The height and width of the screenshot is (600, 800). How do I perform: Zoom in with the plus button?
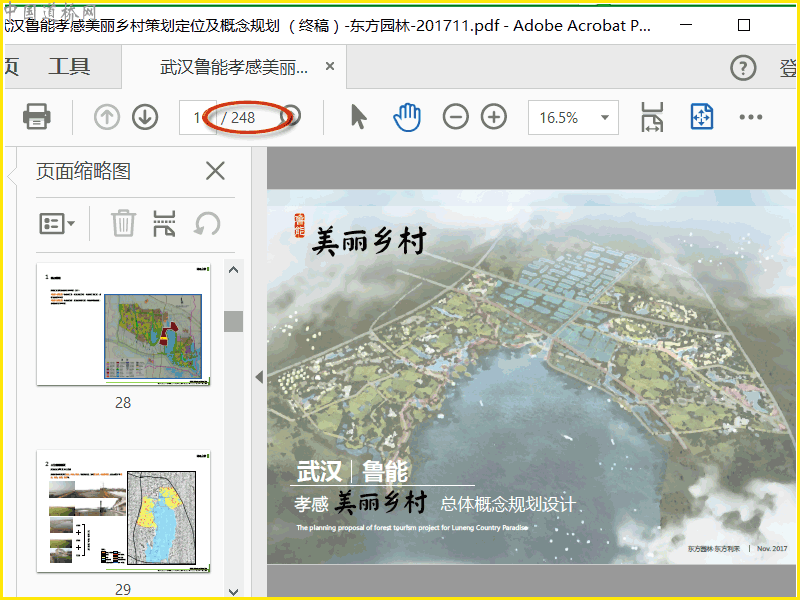(494, 117)
